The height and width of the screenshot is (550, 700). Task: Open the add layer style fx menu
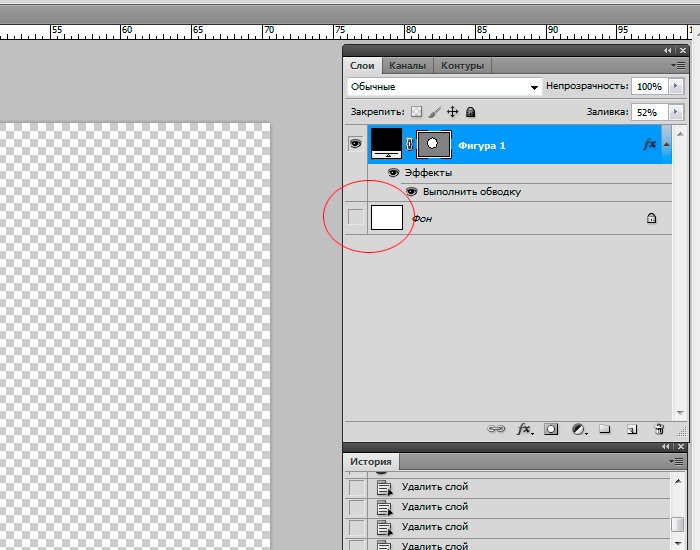click(523, 429)
